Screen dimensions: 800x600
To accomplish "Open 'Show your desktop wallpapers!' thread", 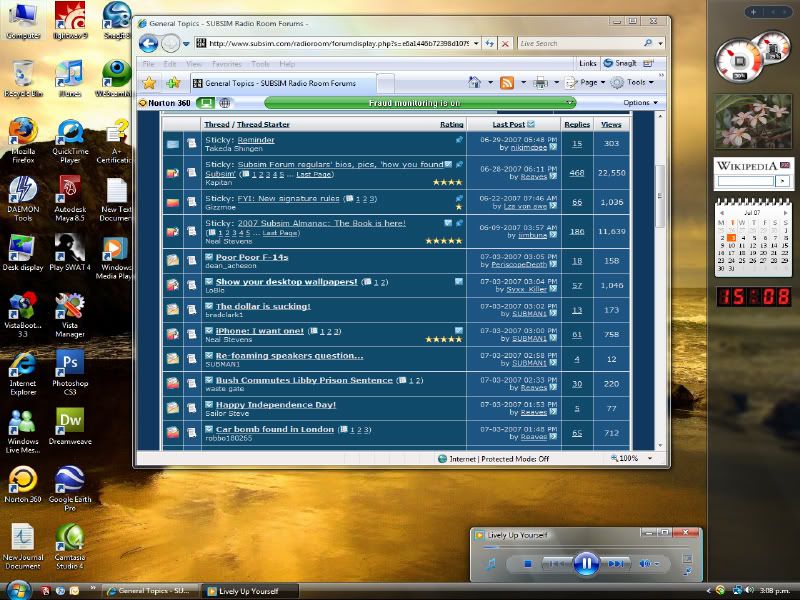I will pos(286,282).
